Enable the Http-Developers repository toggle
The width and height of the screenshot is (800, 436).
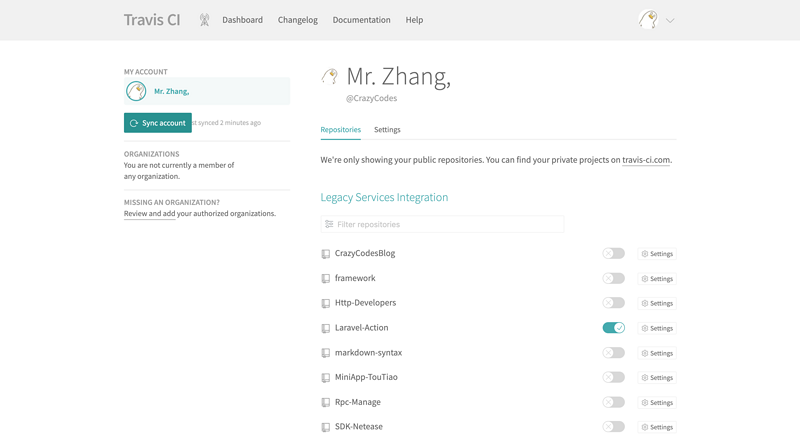click(x=613, y=303)
